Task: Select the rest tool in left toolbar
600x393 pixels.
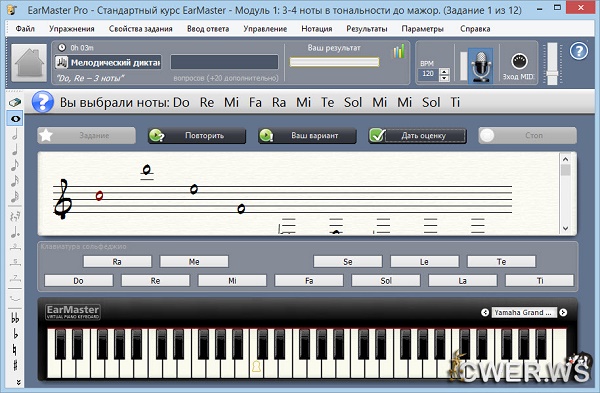Action: 15,217
